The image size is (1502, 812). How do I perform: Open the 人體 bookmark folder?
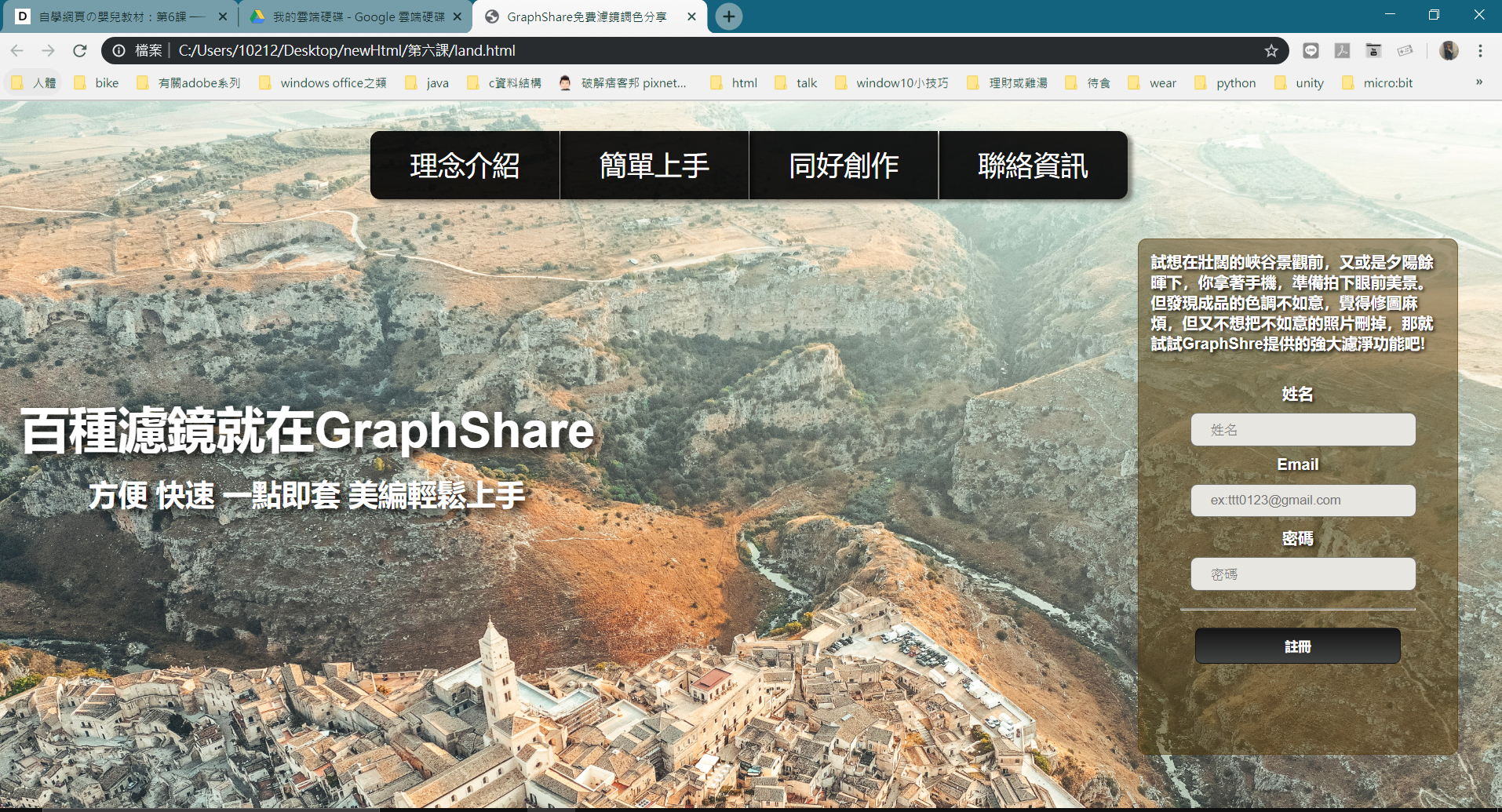[x=34, y=83]
